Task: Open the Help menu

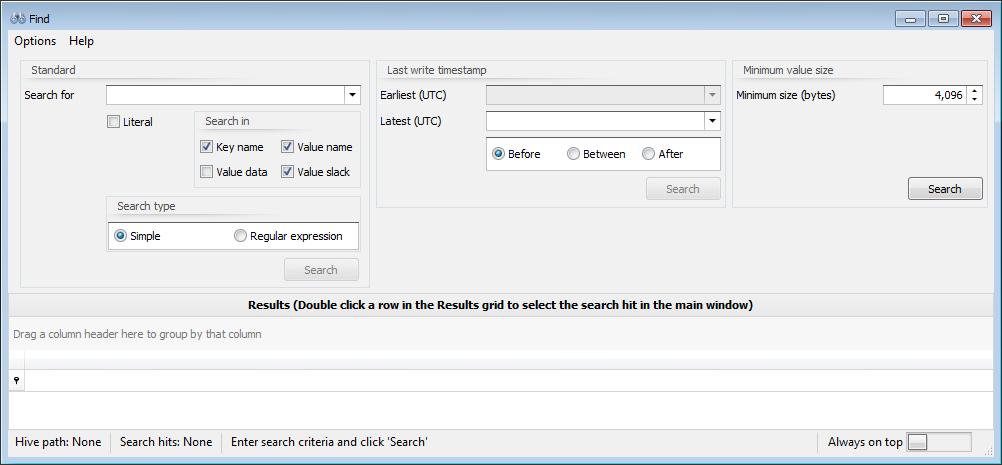Action: 81,41
